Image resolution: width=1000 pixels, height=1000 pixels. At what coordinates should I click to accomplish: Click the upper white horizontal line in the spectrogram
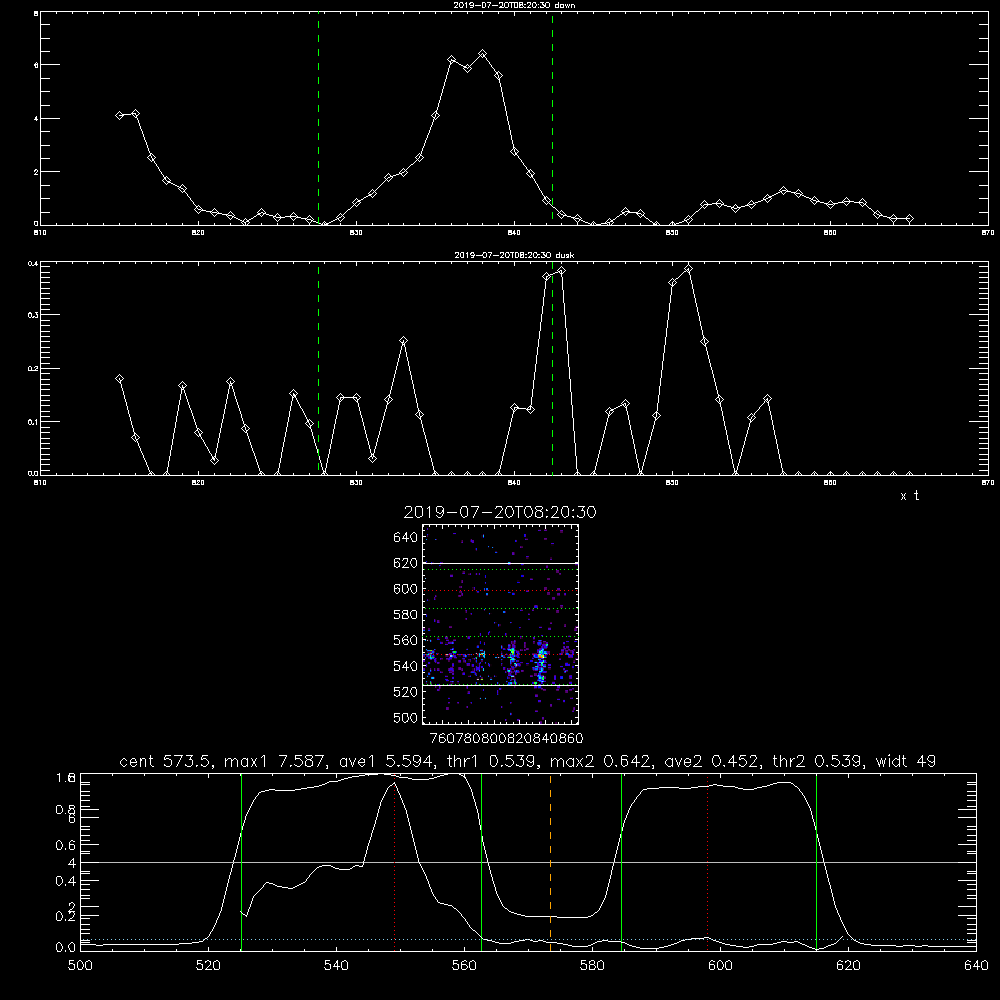coord(500,563)
